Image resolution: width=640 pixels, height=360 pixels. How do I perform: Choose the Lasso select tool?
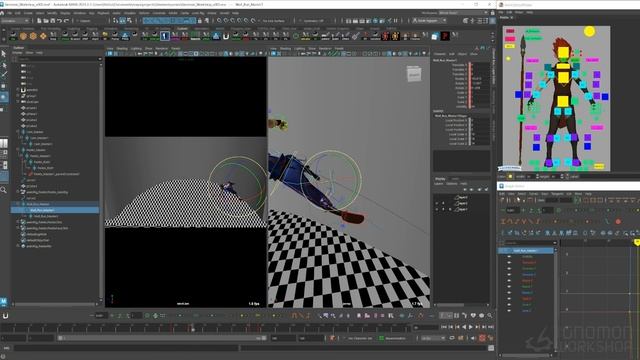pyautogui.click(x=4, y=65)
